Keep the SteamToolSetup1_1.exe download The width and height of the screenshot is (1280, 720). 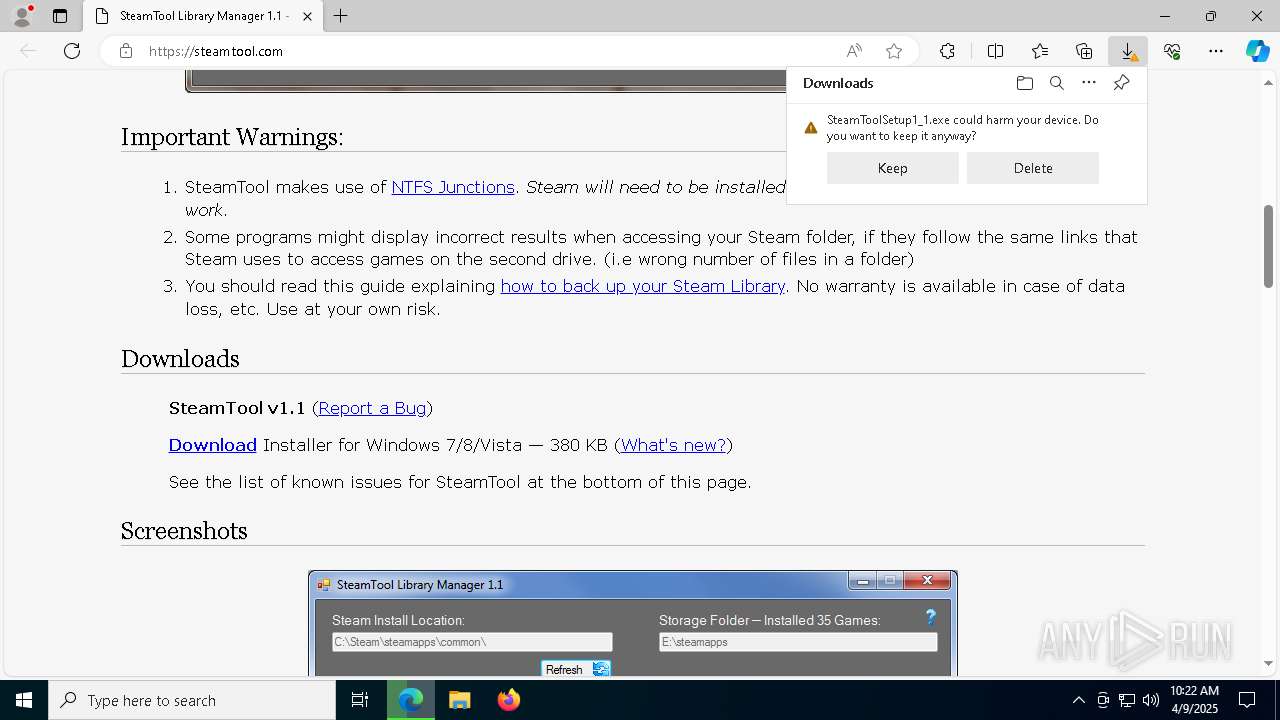[893, 168]
